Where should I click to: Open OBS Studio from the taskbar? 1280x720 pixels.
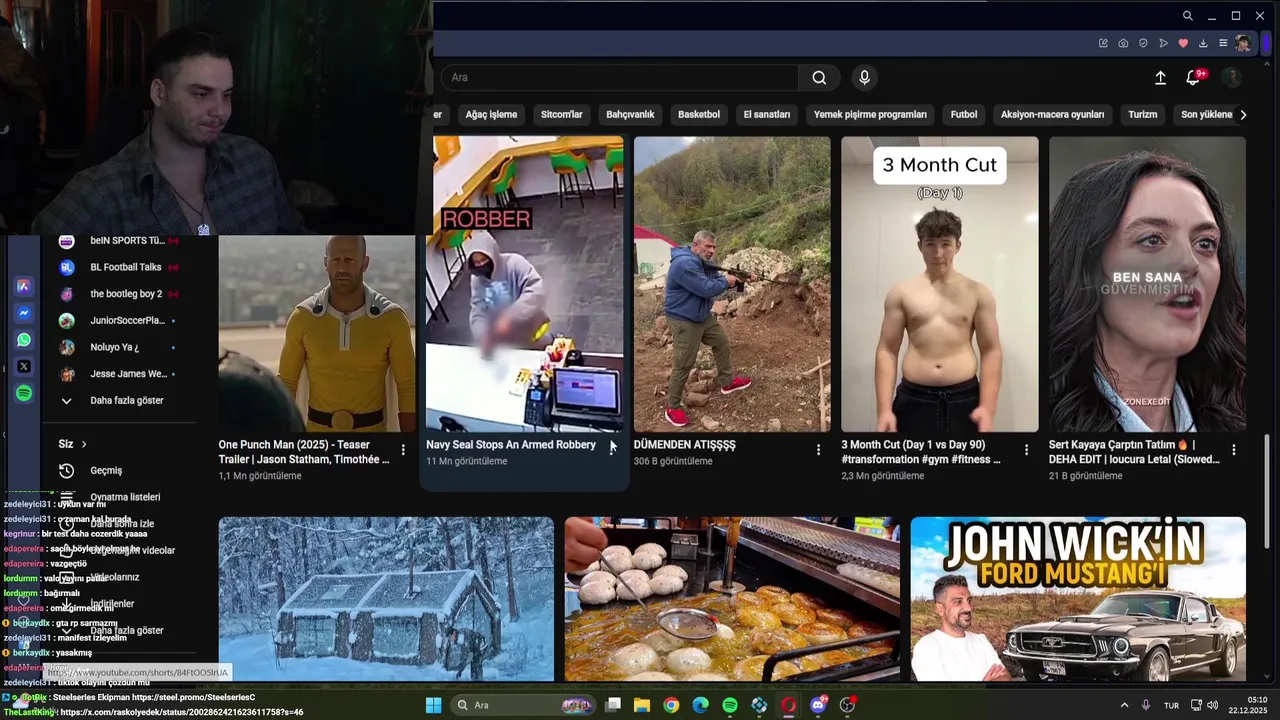847,705
